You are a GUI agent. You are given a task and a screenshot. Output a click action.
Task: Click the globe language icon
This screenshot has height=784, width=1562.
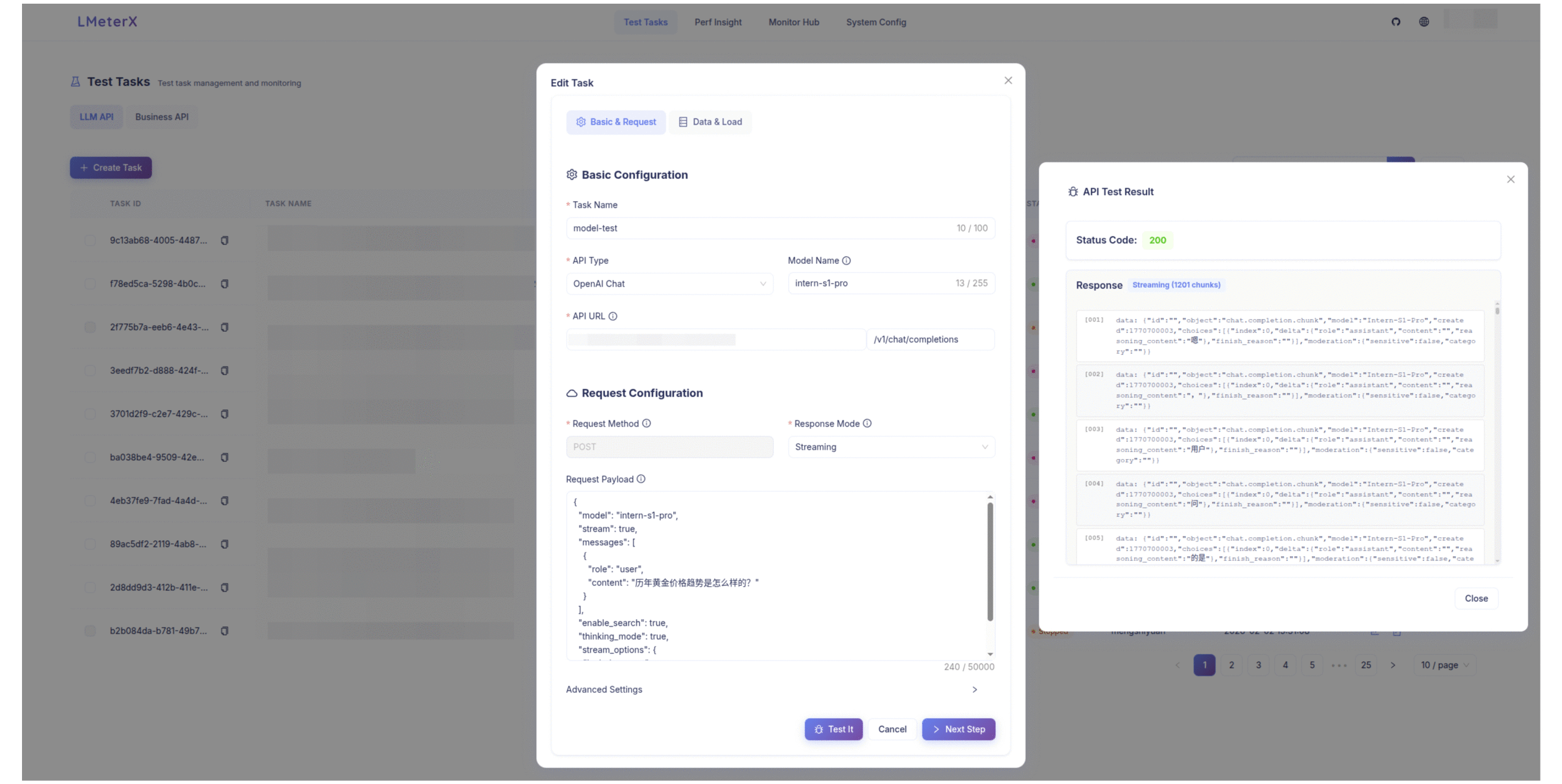1424,22
